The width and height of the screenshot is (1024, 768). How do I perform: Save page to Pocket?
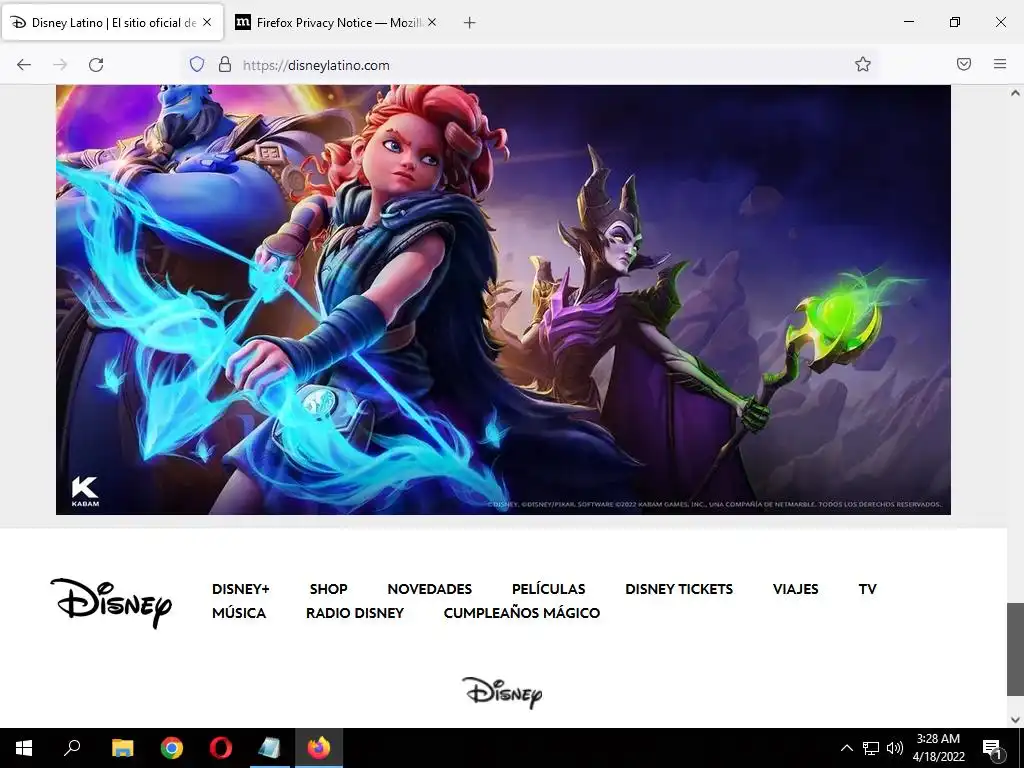point(964,64)
